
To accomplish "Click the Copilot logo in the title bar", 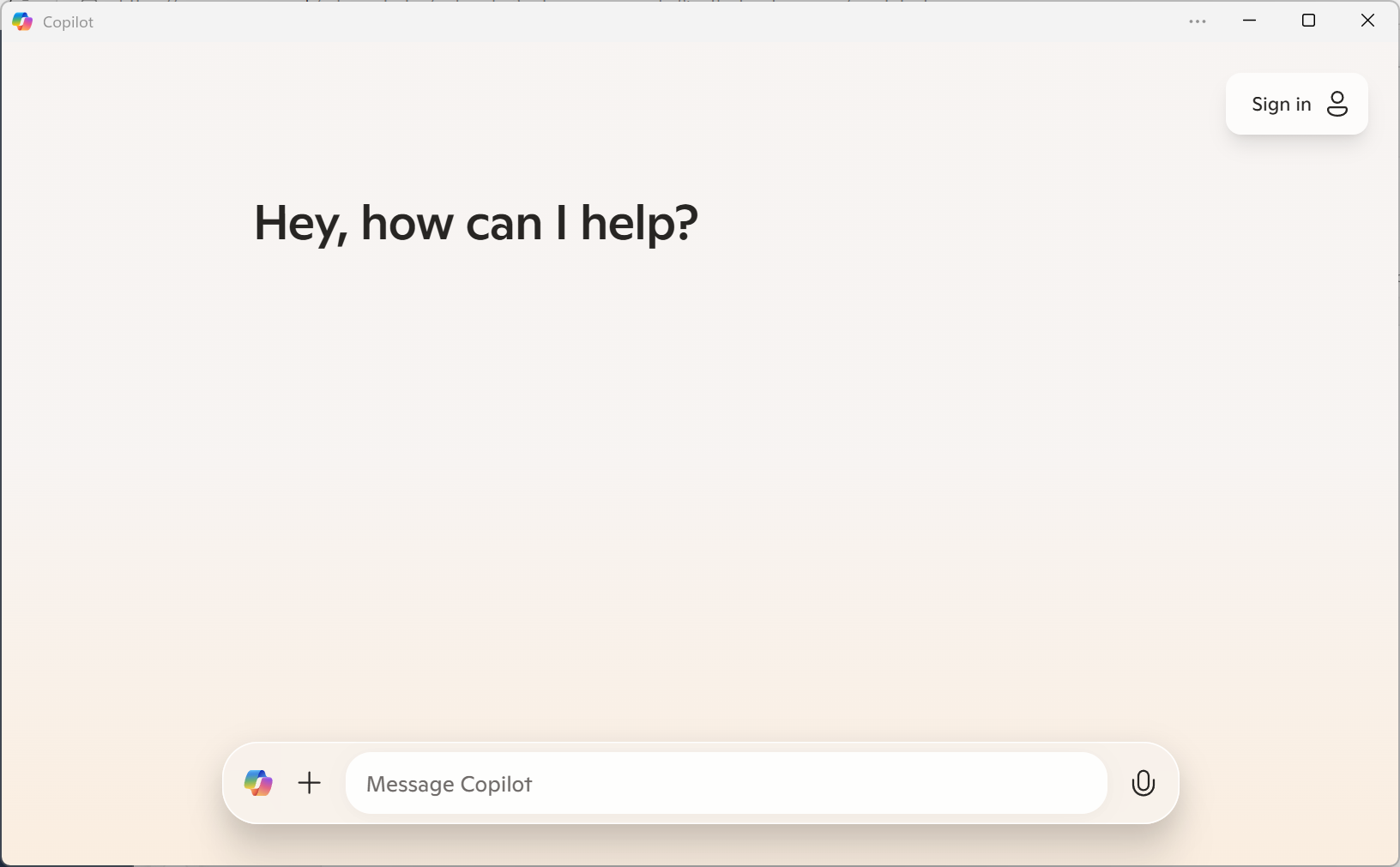I will (x=22, y=21).
